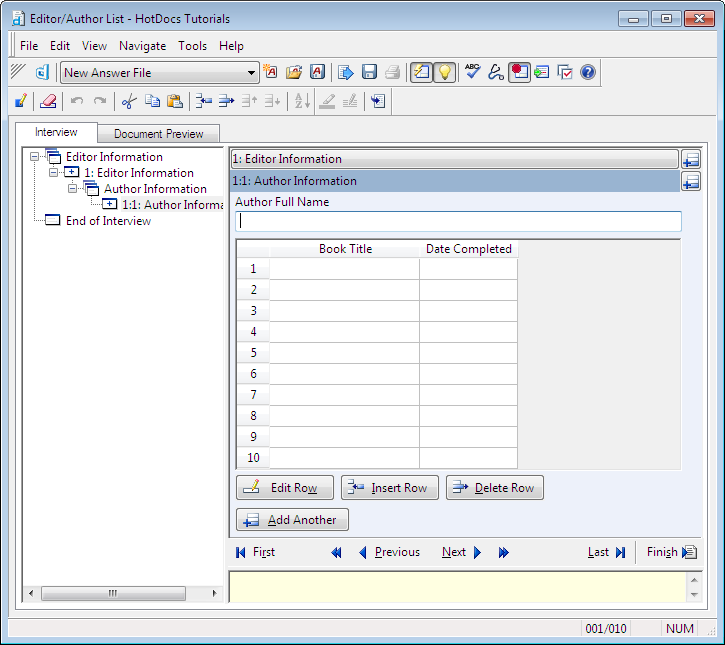
Task: Click the stethoscope-shaped toolbar icon
Action: [x=496, y=72]
